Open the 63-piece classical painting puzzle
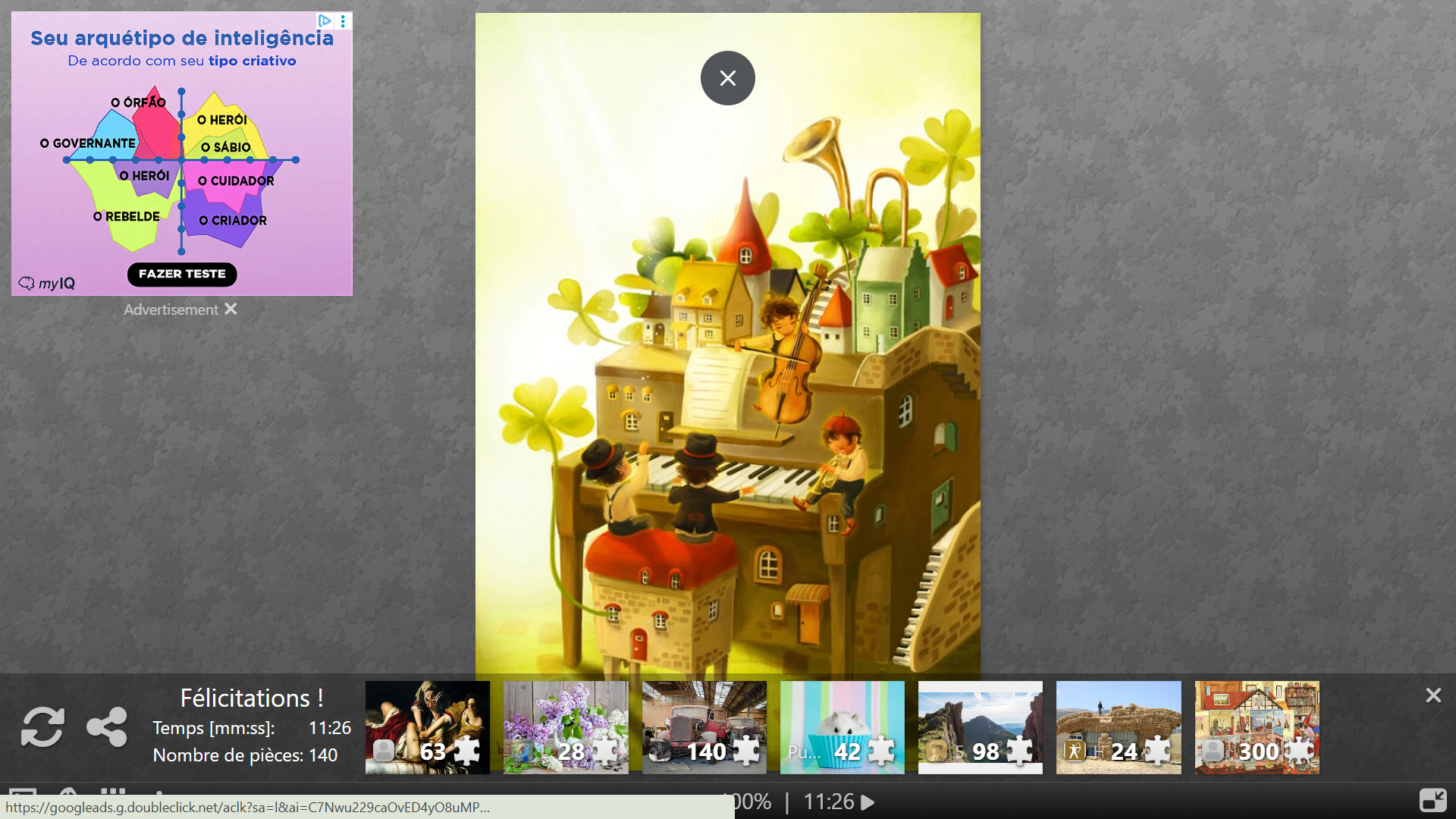Image resolution: width=1456 pixels, height=819 pixels. click(x=427, y=726)
